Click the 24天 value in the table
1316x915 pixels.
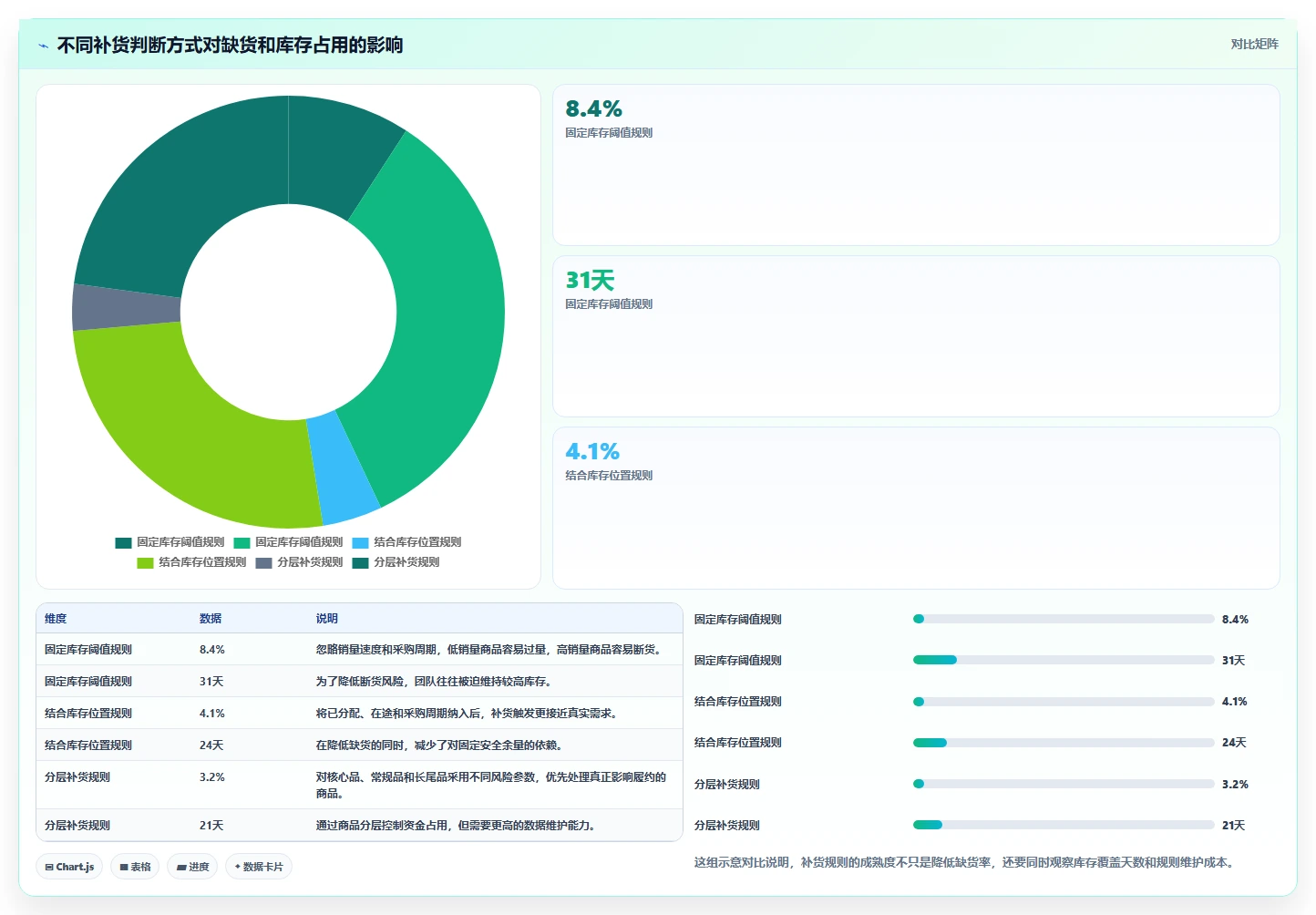pos(211,745)
